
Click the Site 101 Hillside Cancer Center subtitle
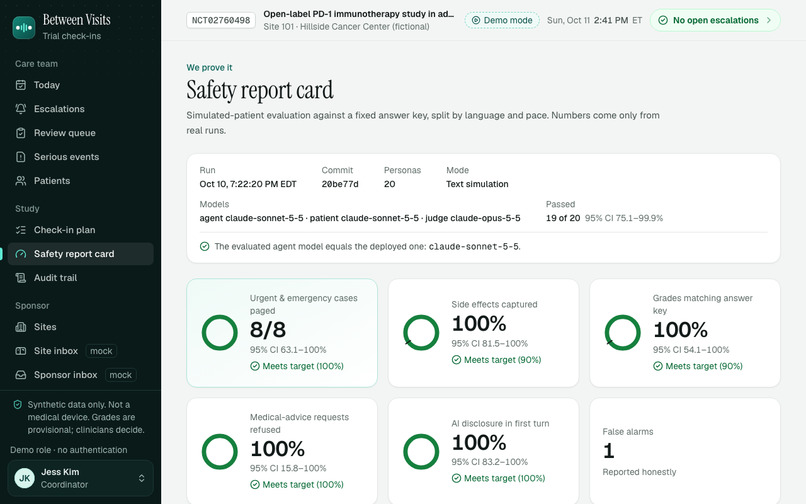pyautogui.click(x=346, y=27)
